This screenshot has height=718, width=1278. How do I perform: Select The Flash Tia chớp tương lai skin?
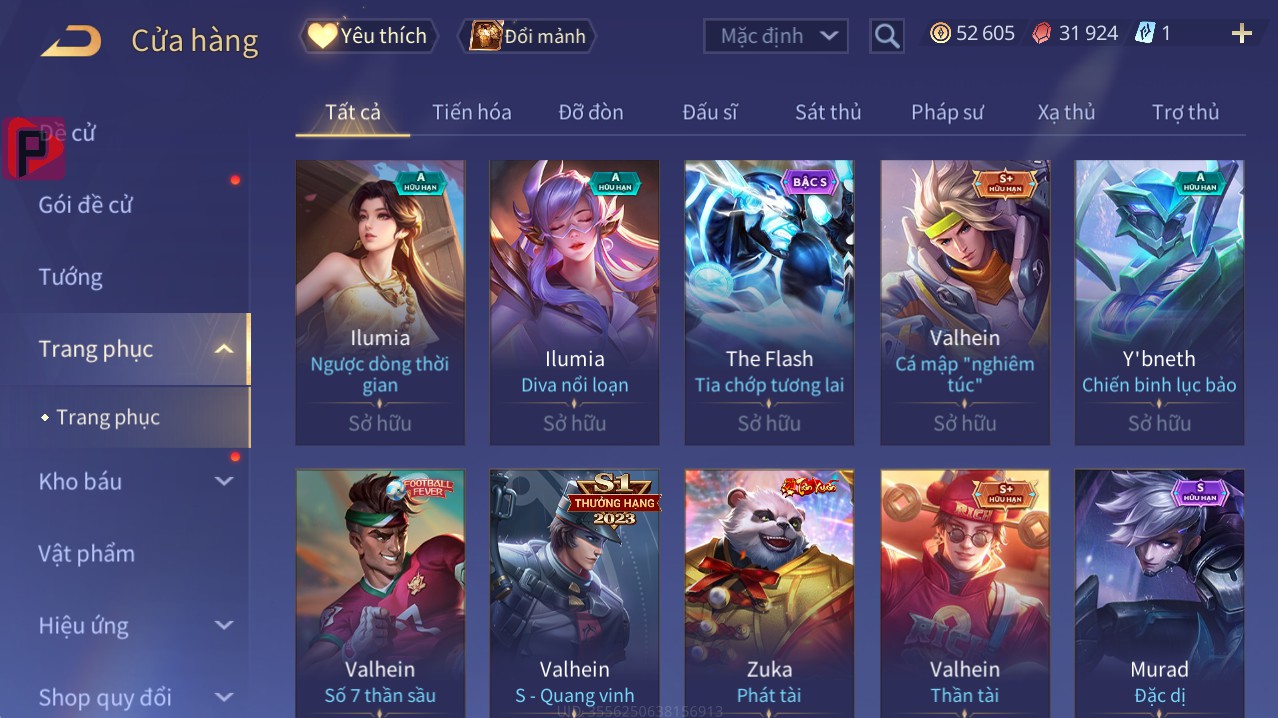pos(769,302)
